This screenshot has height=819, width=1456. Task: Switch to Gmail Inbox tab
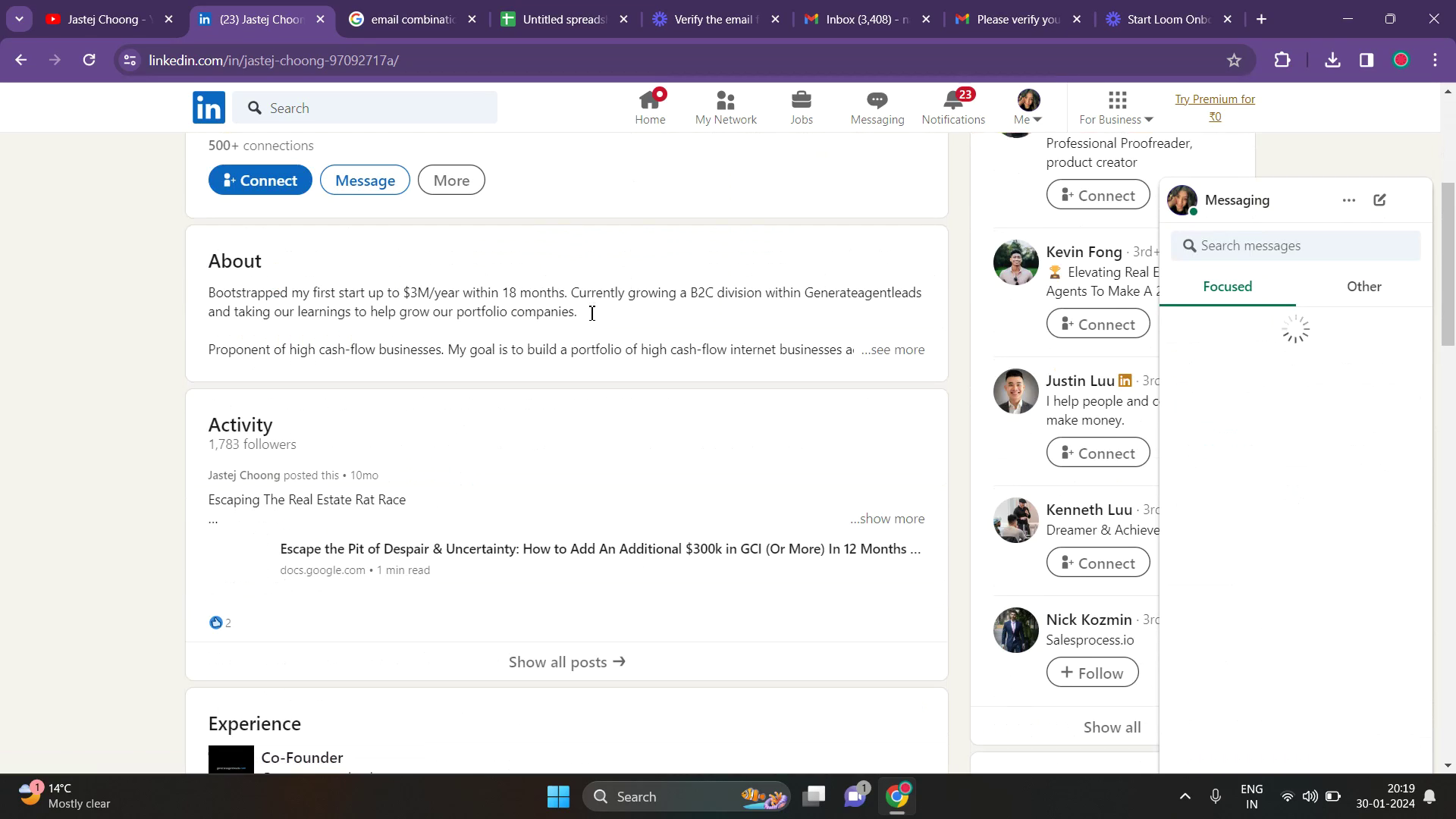click(x=868, y=20)
